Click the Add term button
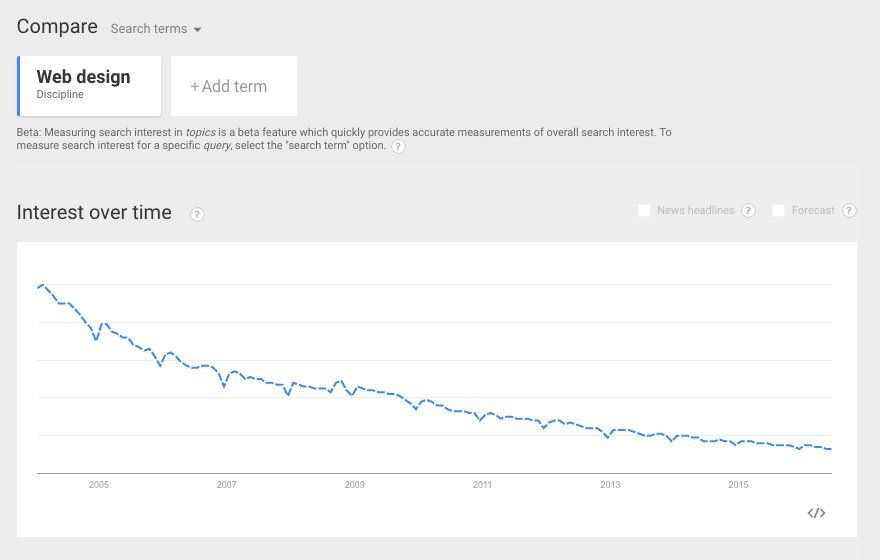Image resolution: width=880 pixels, height=560 pixels. click(x=234, y=86)
